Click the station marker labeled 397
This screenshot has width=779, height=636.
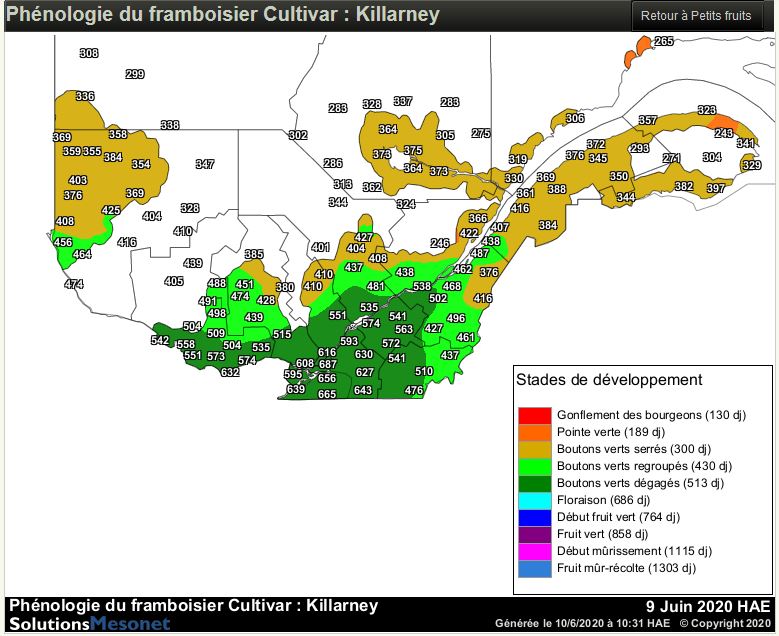pos(716,188)
